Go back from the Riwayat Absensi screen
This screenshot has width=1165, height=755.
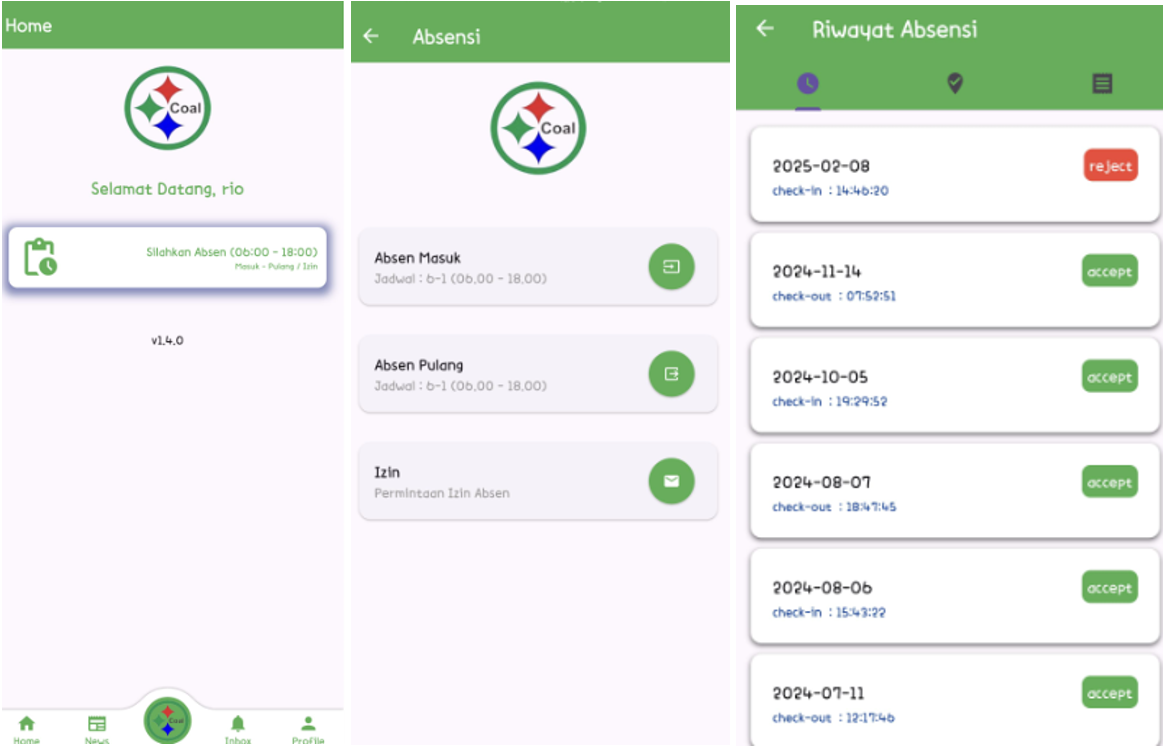[x=765, y=29]
